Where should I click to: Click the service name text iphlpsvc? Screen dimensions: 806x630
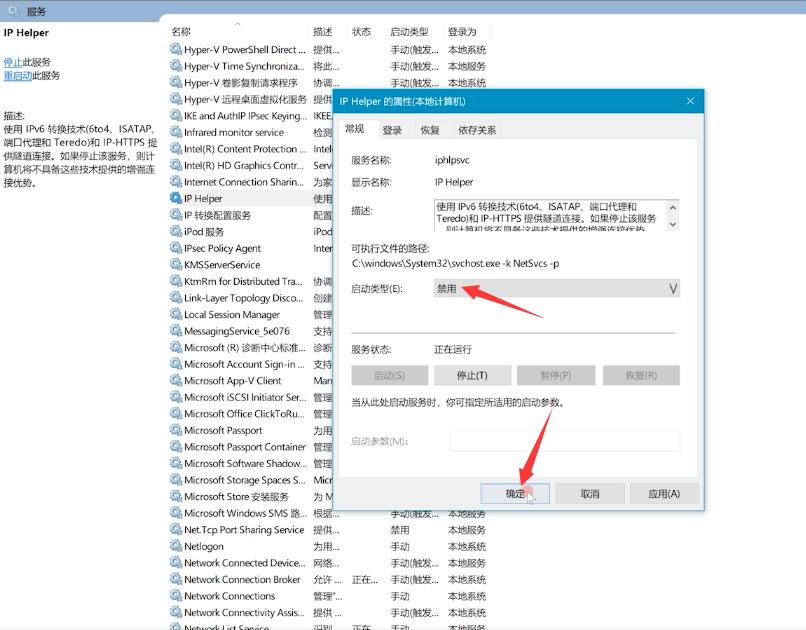[x=452, y=160]
